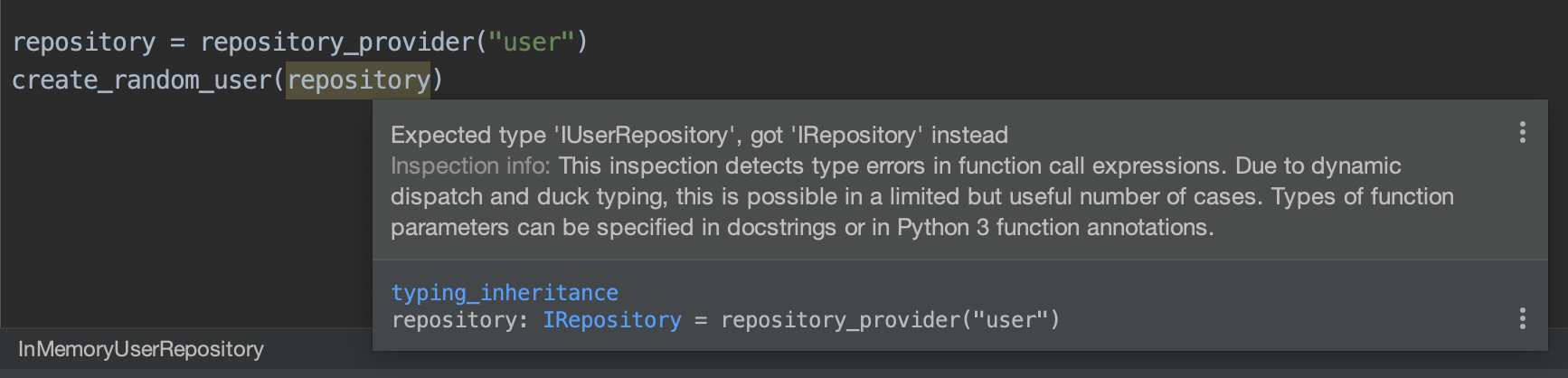The image size is (1568, 378).
Task: Place cursor on repository variable in first line
Action: (x=84, y=43)
